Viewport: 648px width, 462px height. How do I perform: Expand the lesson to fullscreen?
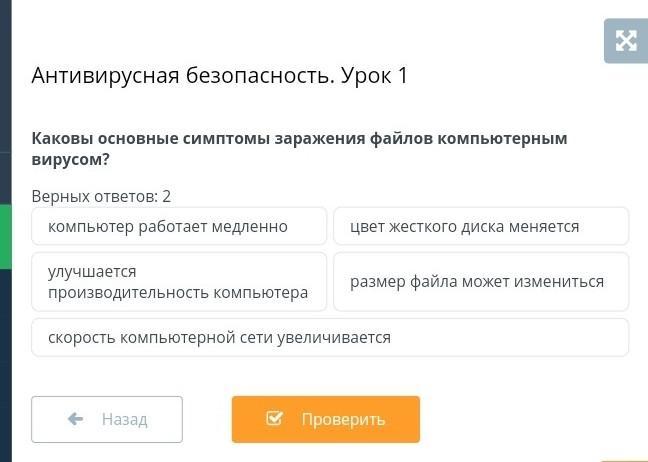(626, 41)
